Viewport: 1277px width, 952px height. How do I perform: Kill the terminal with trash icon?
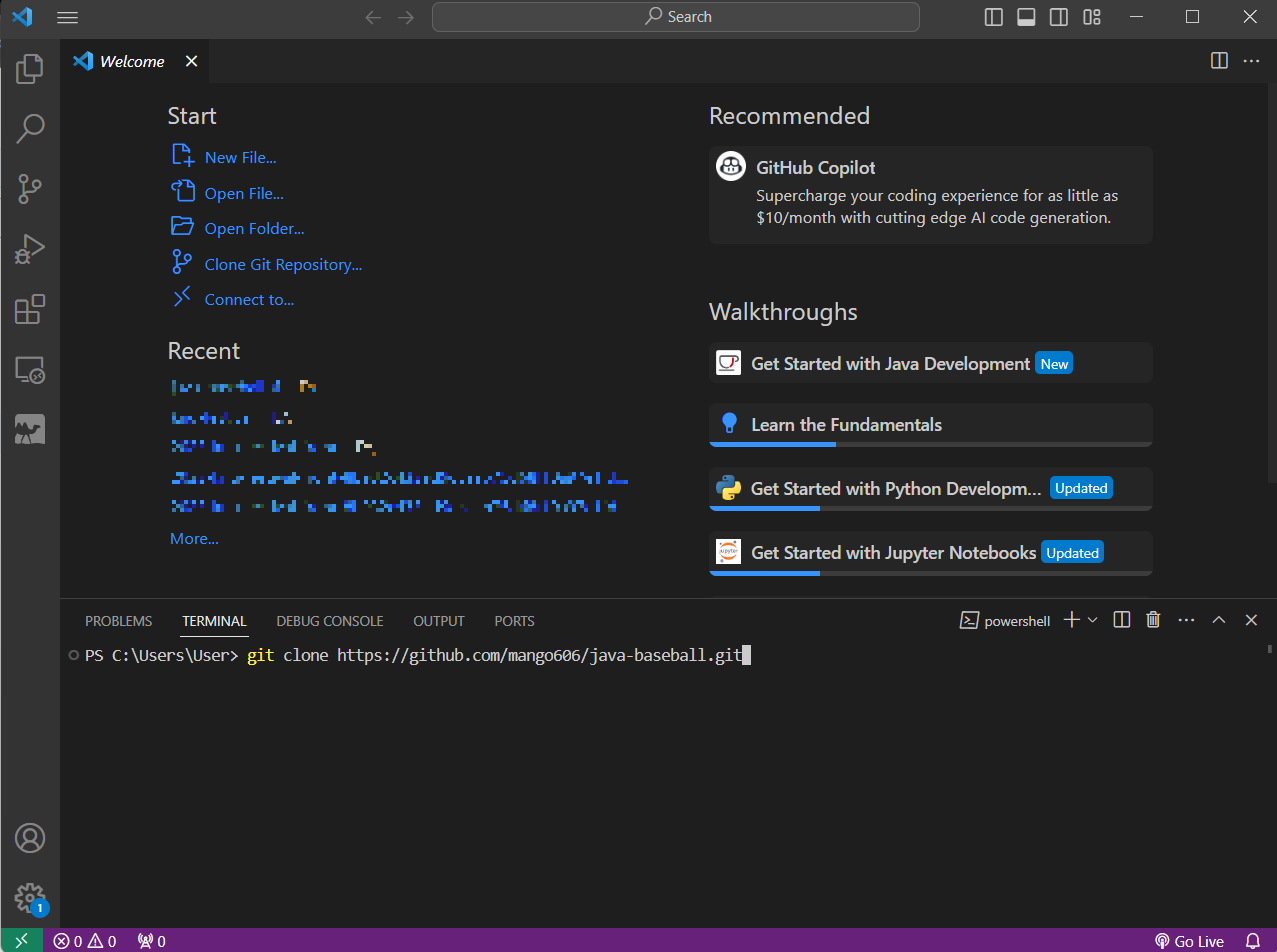pos(1153,620)
